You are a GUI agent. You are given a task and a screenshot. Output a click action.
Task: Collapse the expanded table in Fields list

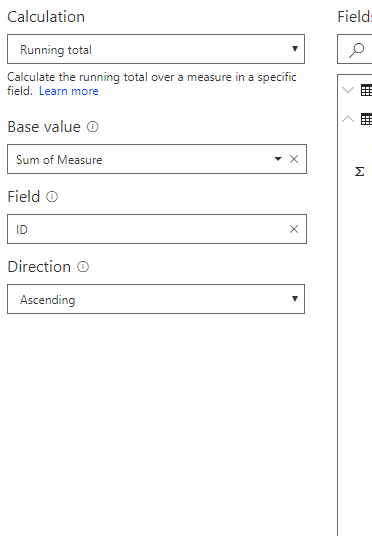tap(348, 119)
